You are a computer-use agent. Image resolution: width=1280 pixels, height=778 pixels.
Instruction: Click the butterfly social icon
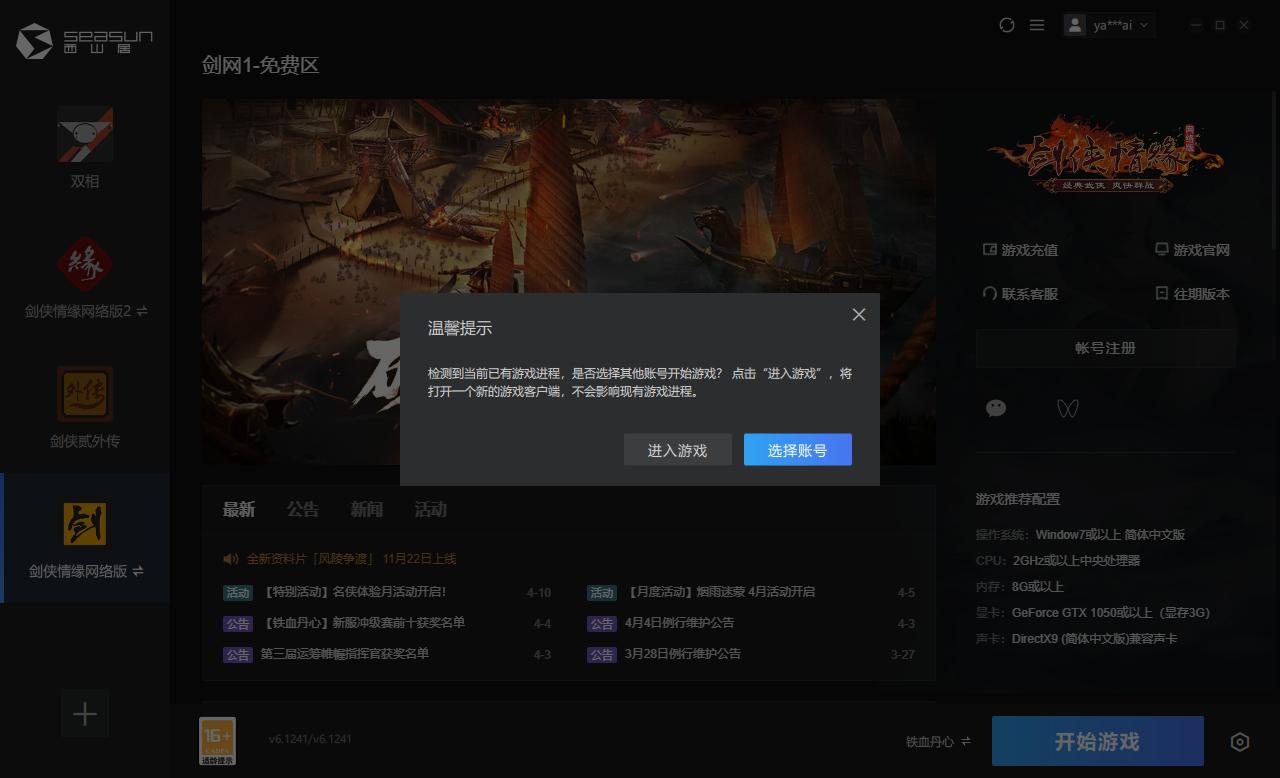click(1068, 408)
